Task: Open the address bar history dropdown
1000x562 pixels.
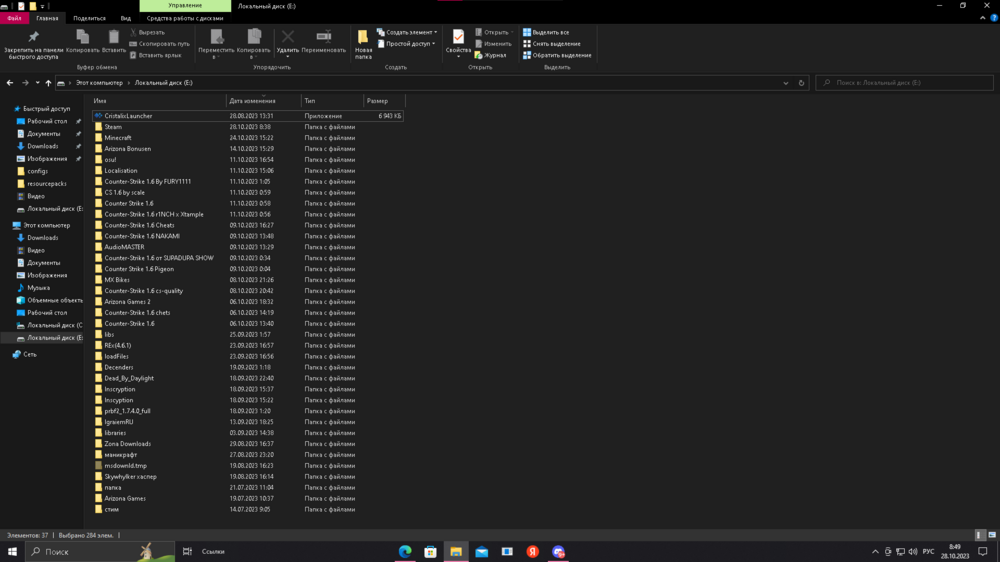Action: [785, 82]
